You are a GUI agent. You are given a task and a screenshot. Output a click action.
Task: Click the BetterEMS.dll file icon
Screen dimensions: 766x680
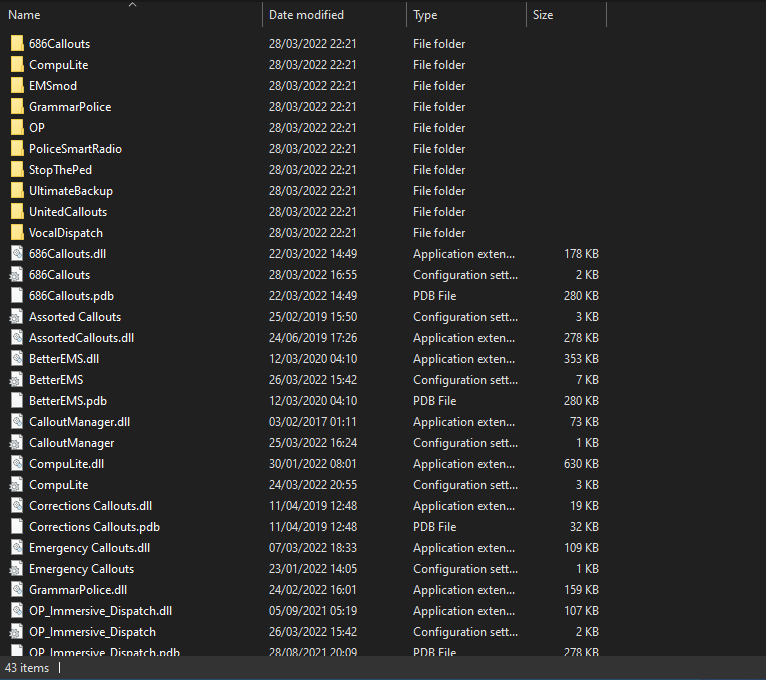[x=17, y=359]
